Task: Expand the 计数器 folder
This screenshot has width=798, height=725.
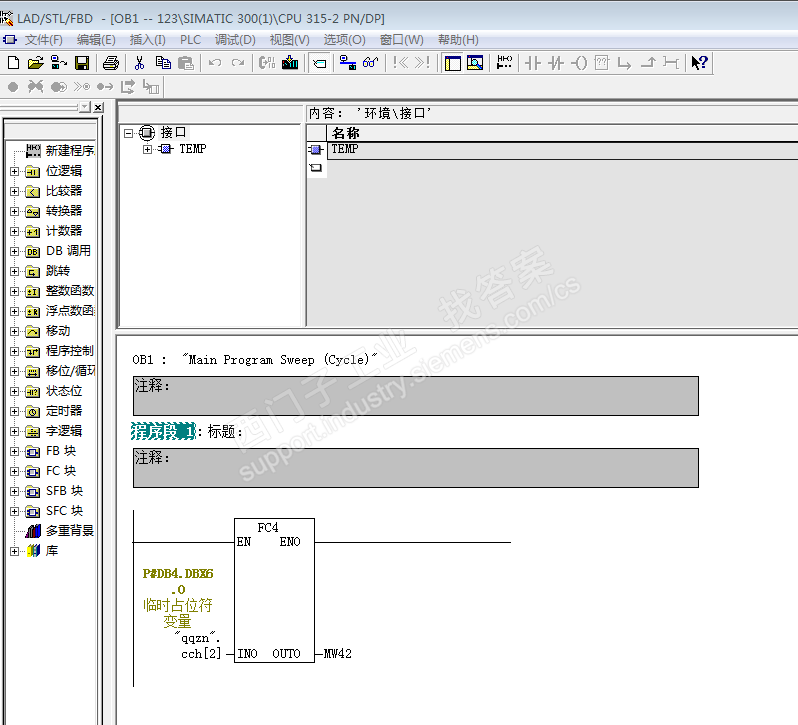Action: (x=14, y=231)
